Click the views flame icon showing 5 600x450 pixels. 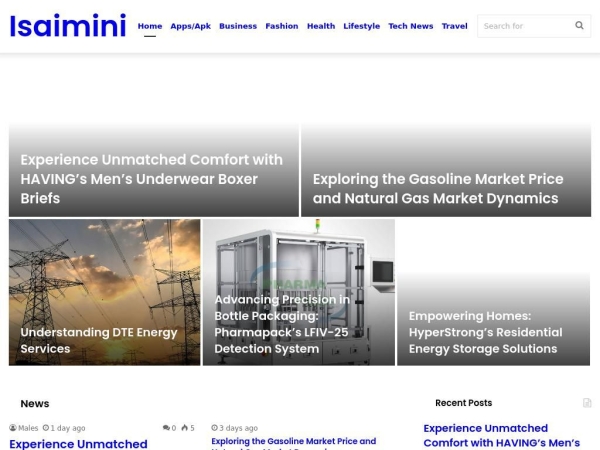[185, 428]
